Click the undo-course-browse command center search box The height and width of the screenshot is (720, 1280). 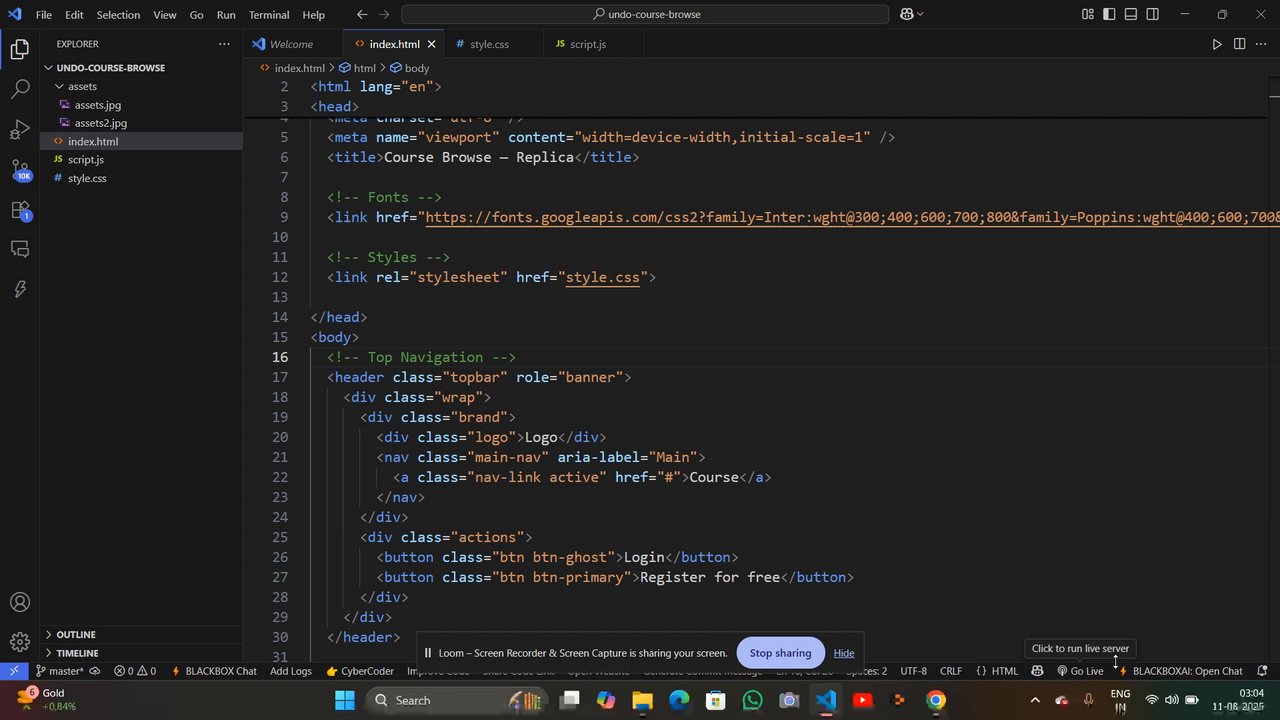pos(645,15)
